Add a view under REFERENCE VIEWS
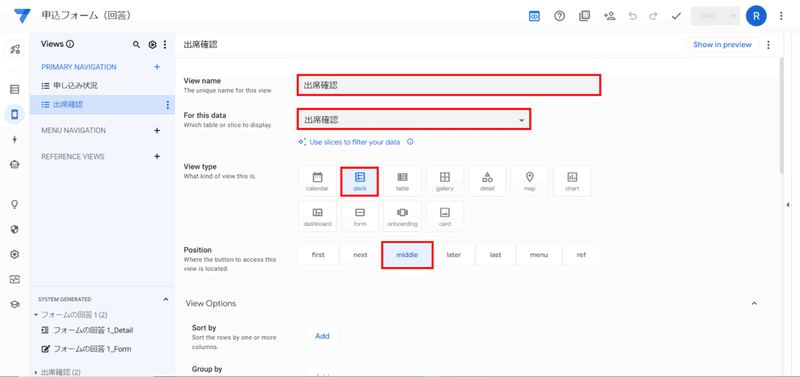Image resolution: width=800 pixels, height=377 pixels. (x=157, y=157)
